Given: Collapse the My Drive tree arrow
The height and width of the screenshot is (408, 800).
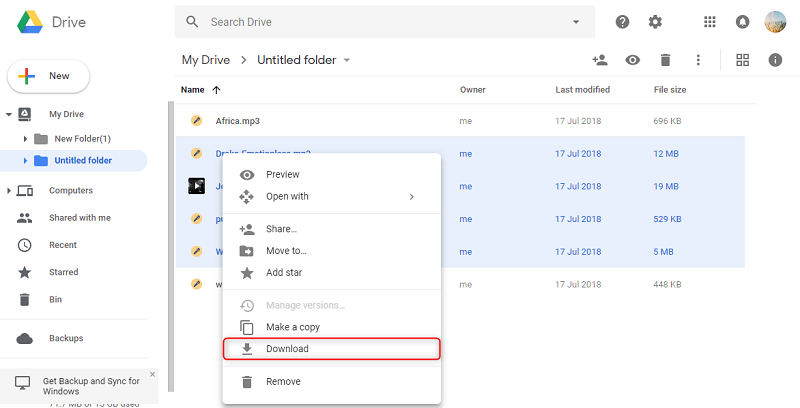Looking at the screenshot, I should 9,114.
